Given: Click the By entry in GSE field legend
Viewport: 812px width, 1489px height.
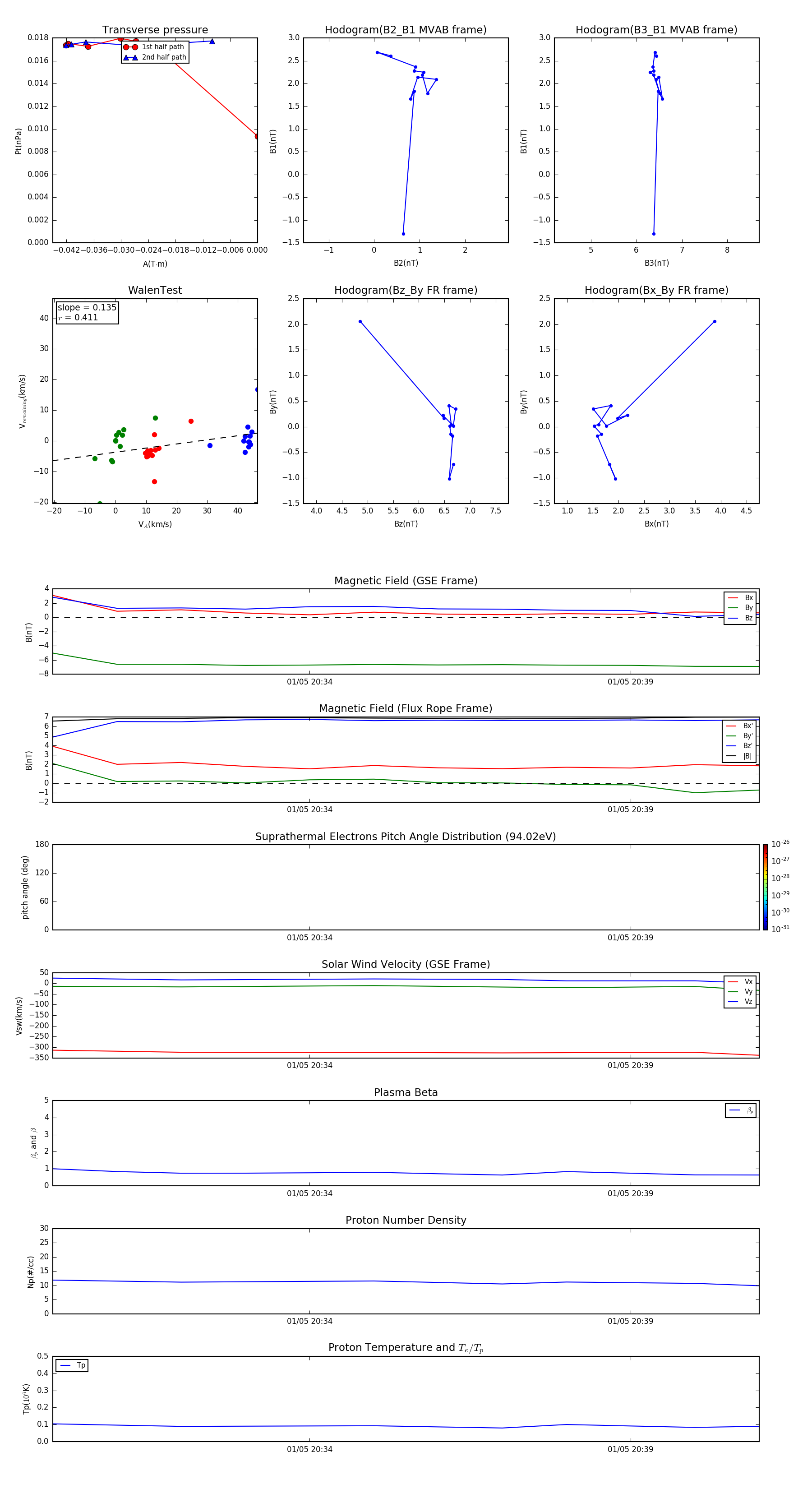Looking at the screenshot, I should (x=740, y=608).
